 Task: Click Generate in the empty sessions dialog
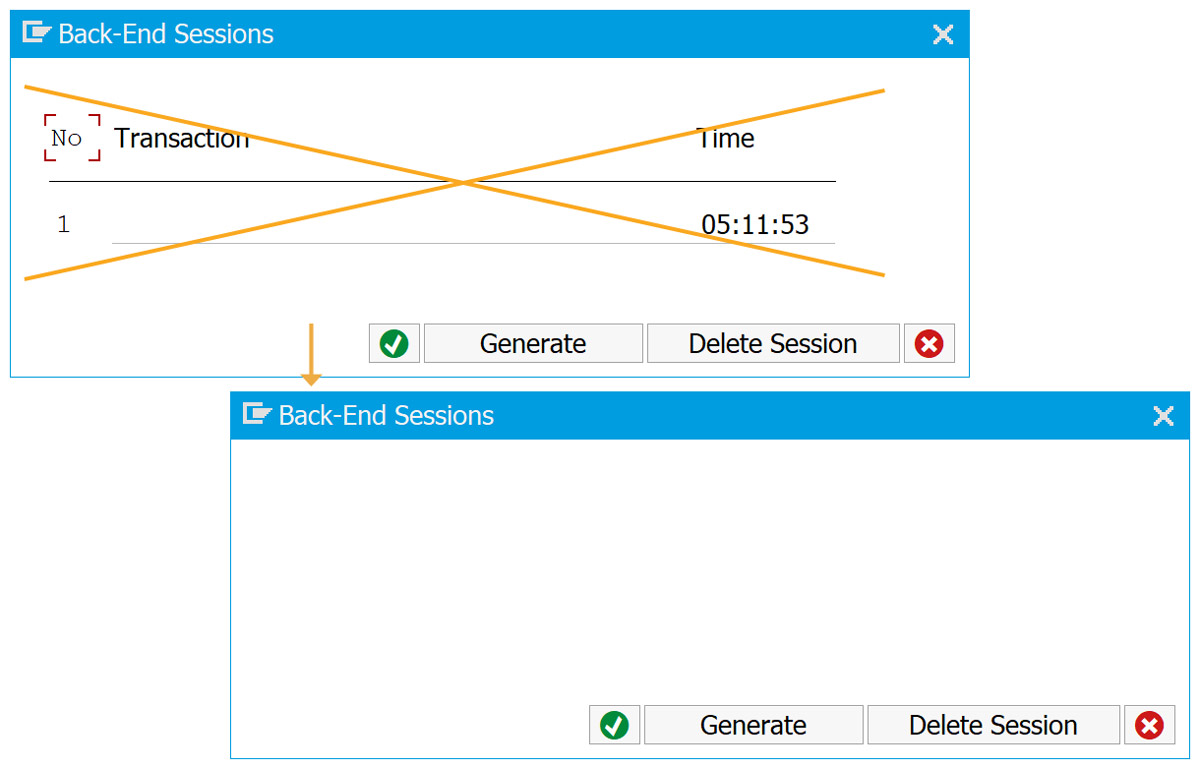point(753,725)
